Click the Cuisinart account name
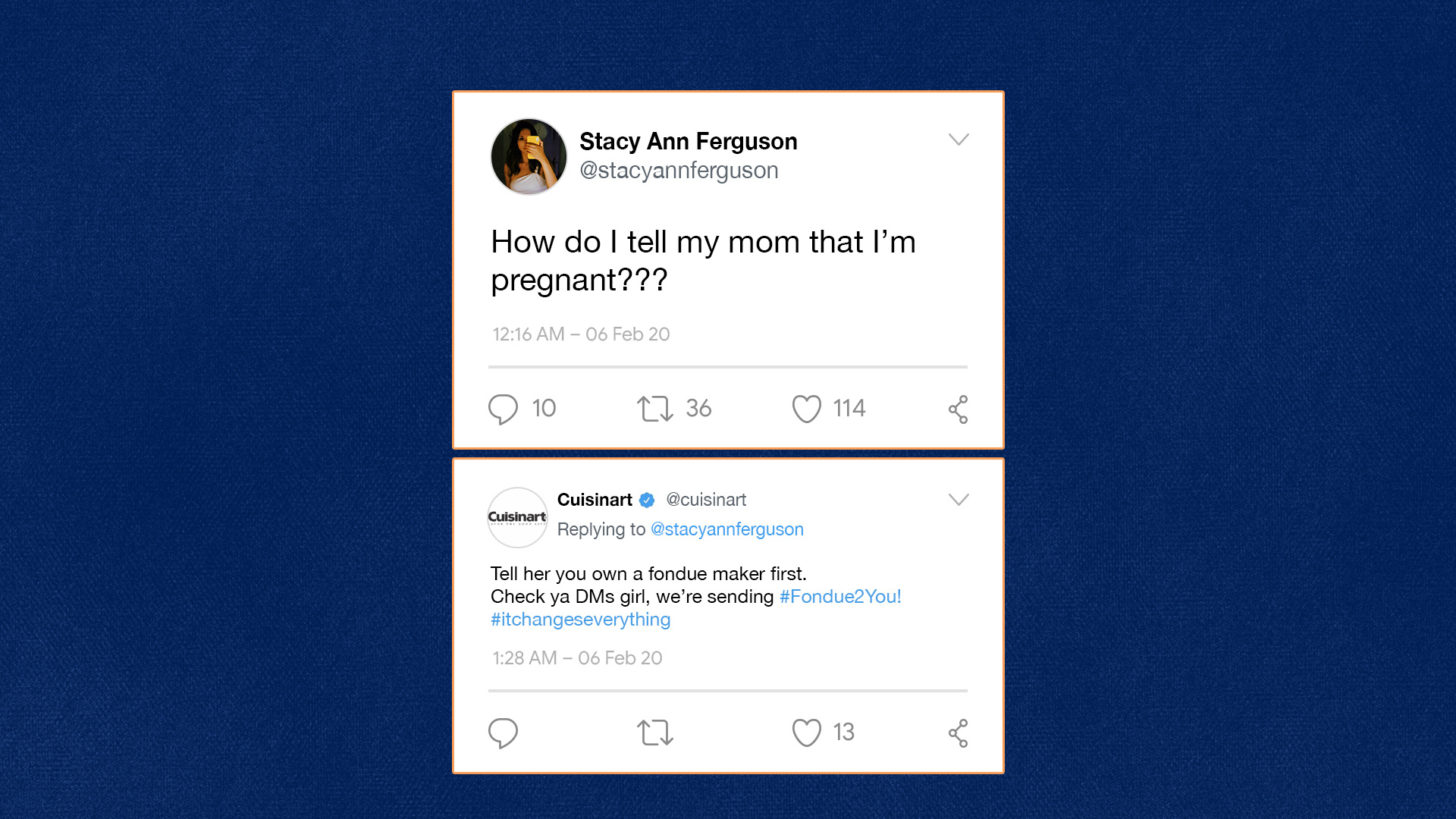This screenshot has height=819, width=1456. (x=595, y=500)
